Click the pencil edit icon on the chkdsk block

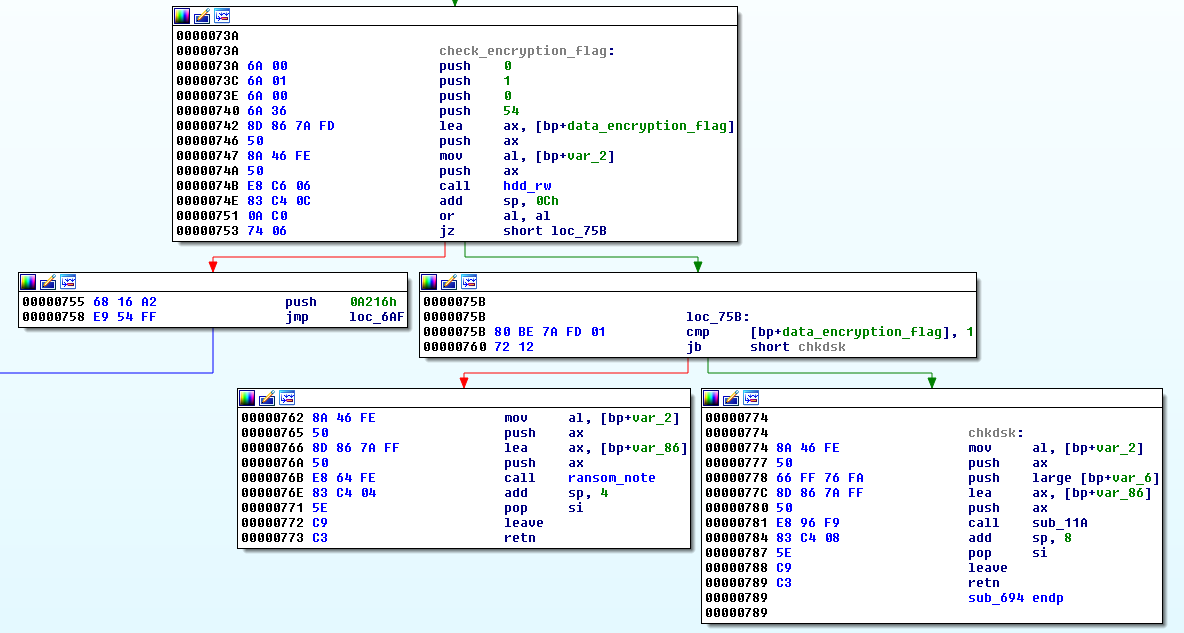[730, 397]
